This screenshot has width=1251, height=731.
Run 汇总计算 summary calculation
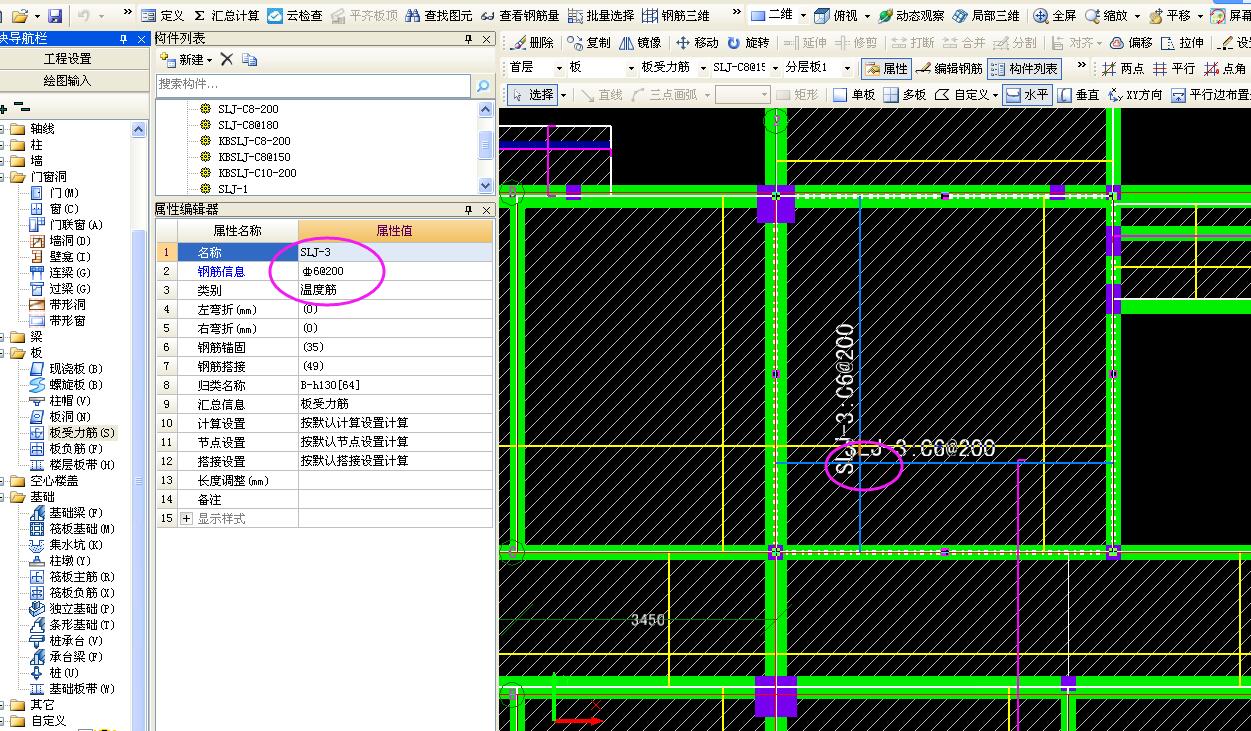(226, 16)
